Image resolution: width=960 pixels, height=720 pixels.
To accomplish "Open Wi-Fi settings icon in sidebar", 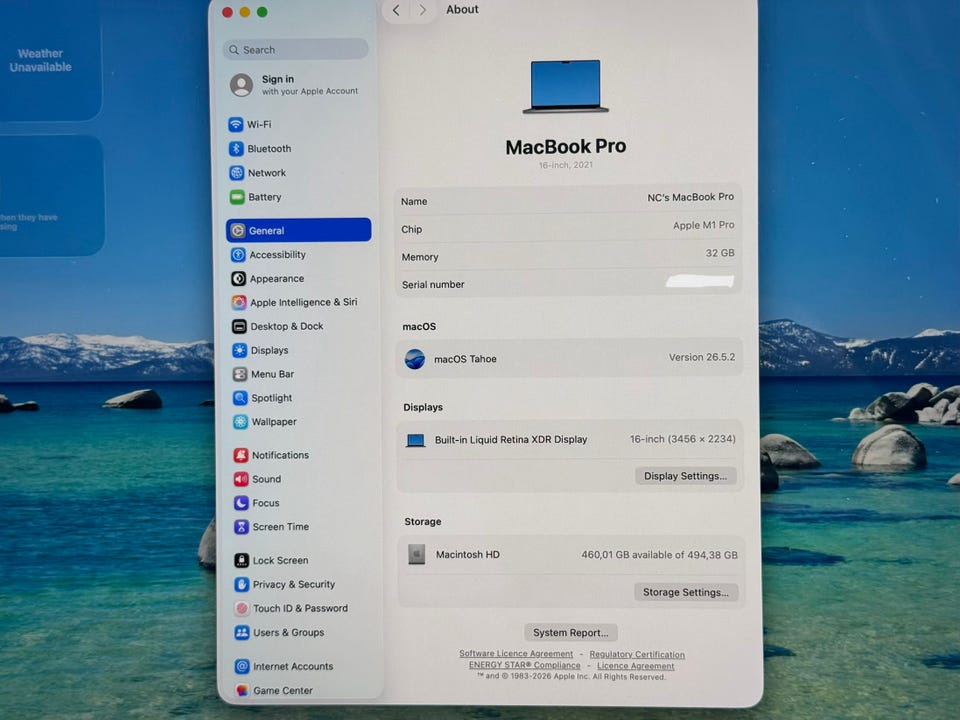I will pos(236,124).
